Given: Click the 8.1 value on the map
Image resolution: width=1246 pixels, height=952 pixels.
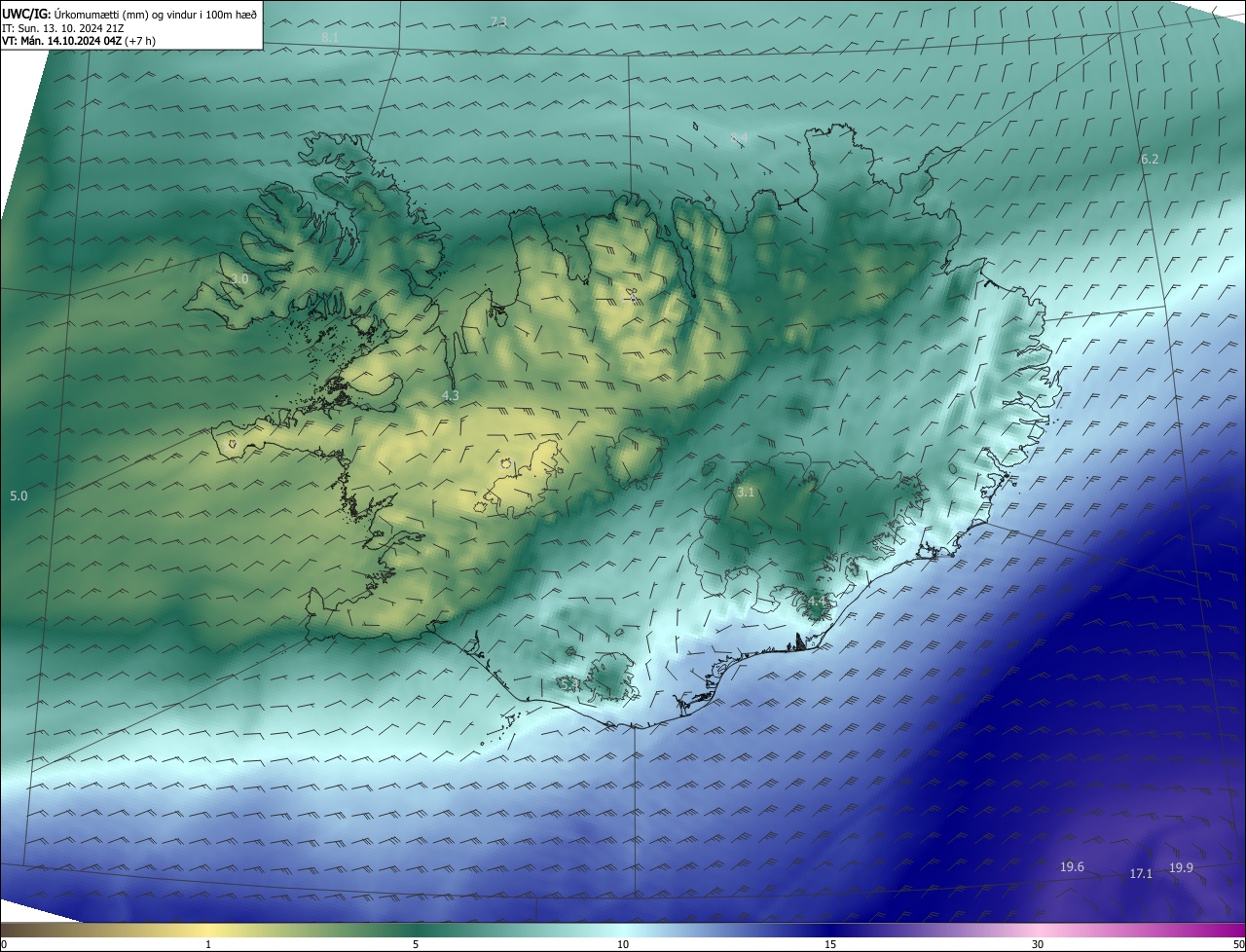Looking at the screenshot, I should coord(329,37).
